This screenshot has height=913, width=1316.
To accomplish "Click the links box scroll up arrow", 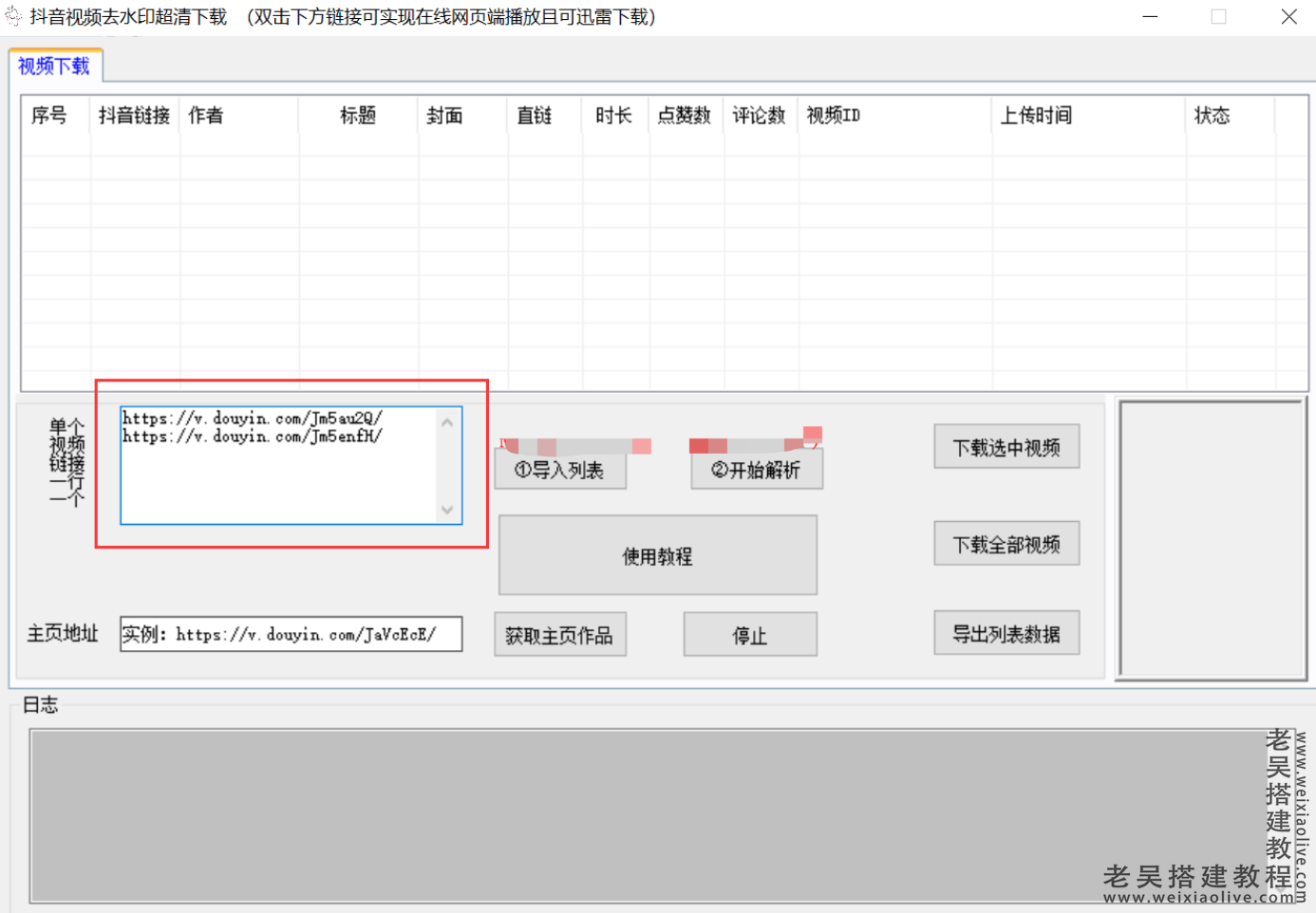I will tap(447, 422).
